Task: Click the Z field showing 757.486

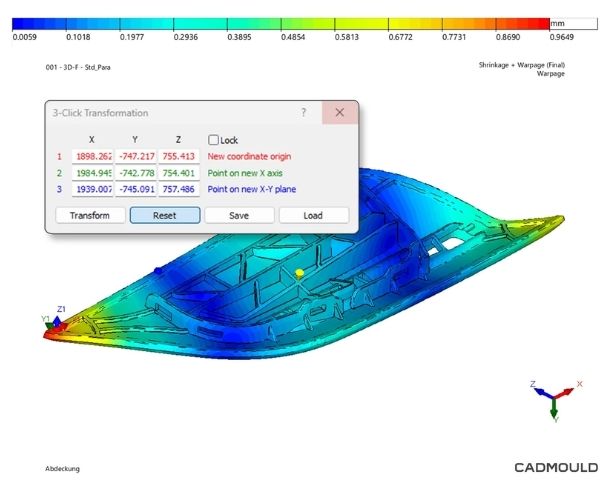Action: click(179, 189)
